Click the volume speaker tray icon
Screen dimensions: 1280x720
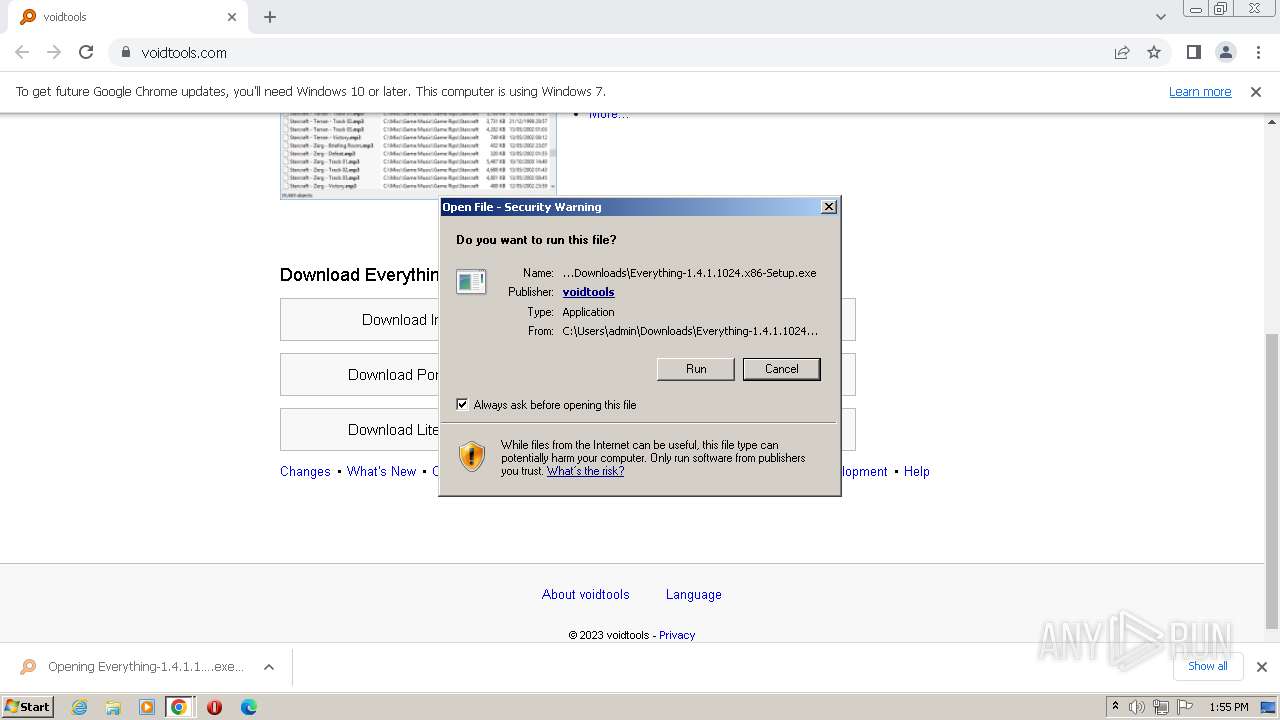(1137, 707)
